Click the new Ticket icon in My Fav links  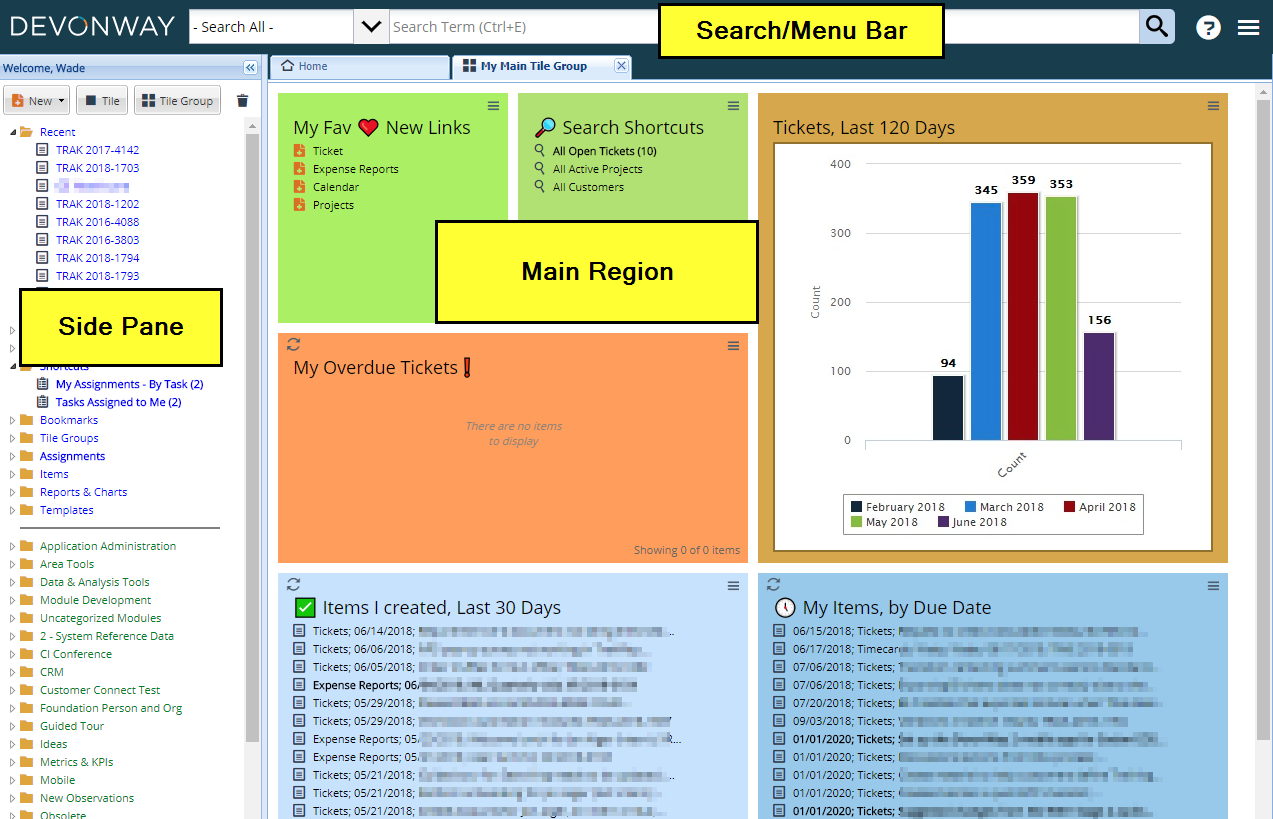(299, 151)
